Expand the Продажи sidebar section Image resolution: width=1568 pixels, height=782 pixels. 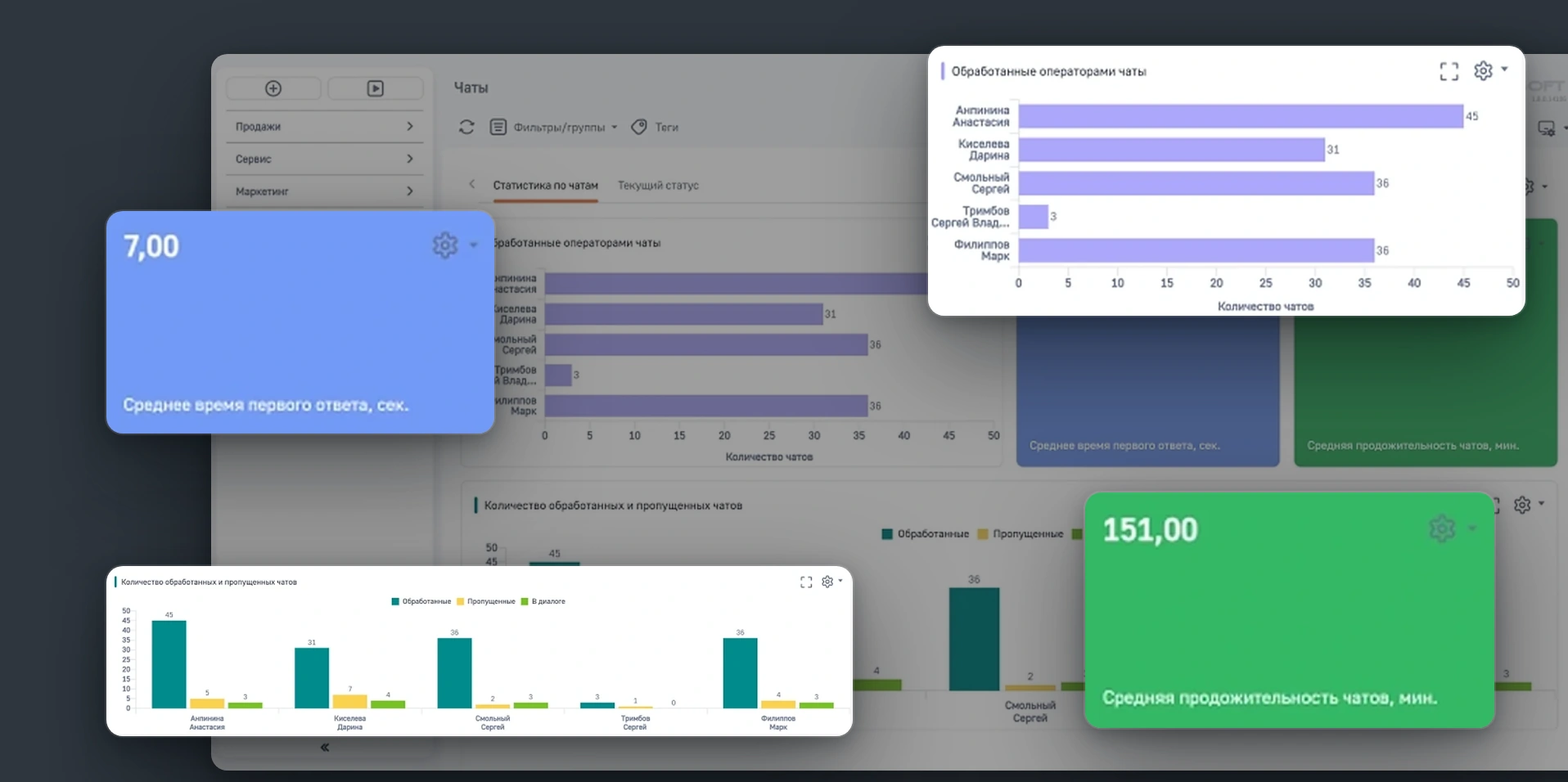tap(325, 127)
